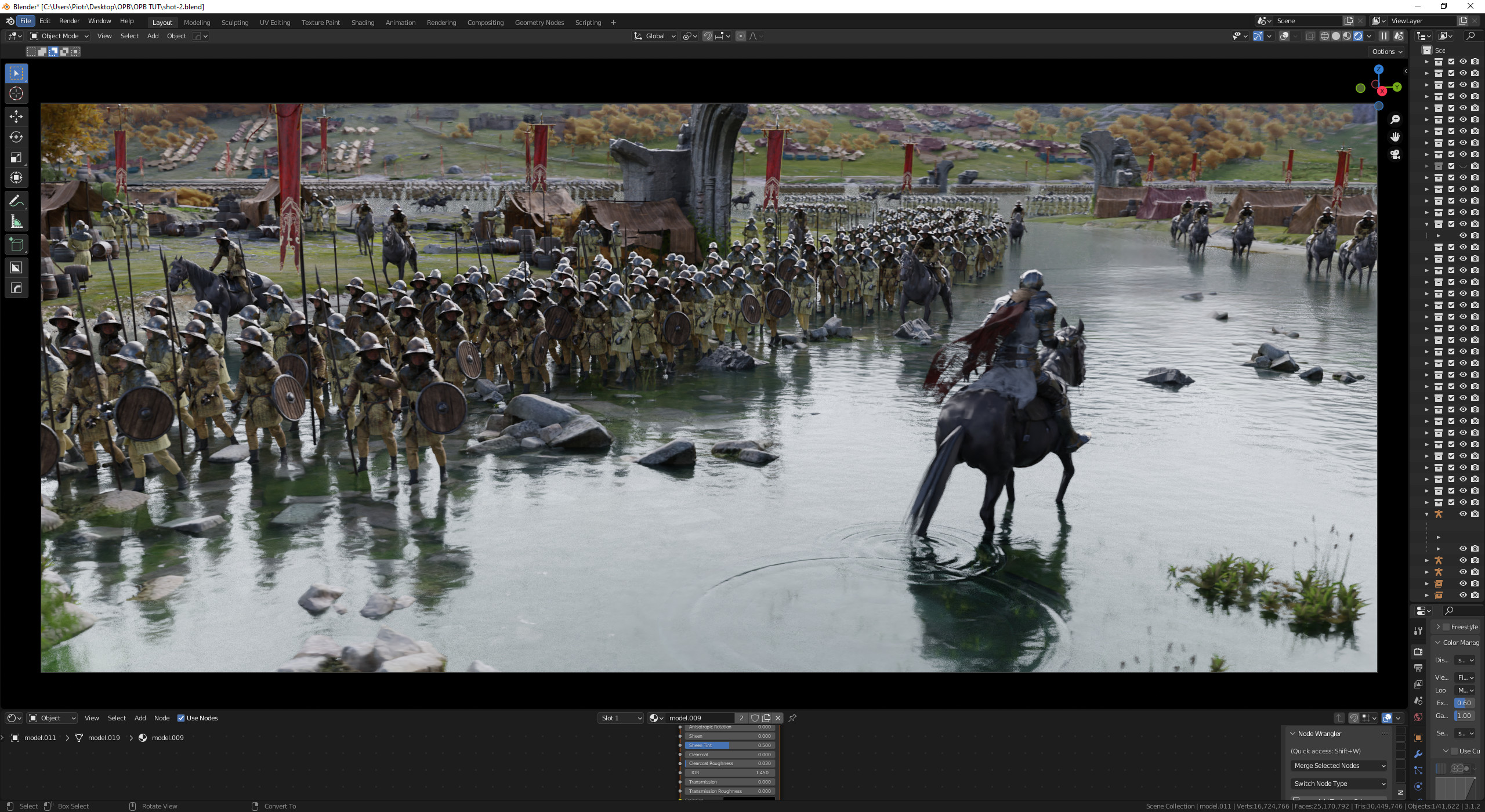Open the World properties tab
This screenshot has height=812, width=1485.
1418,717
